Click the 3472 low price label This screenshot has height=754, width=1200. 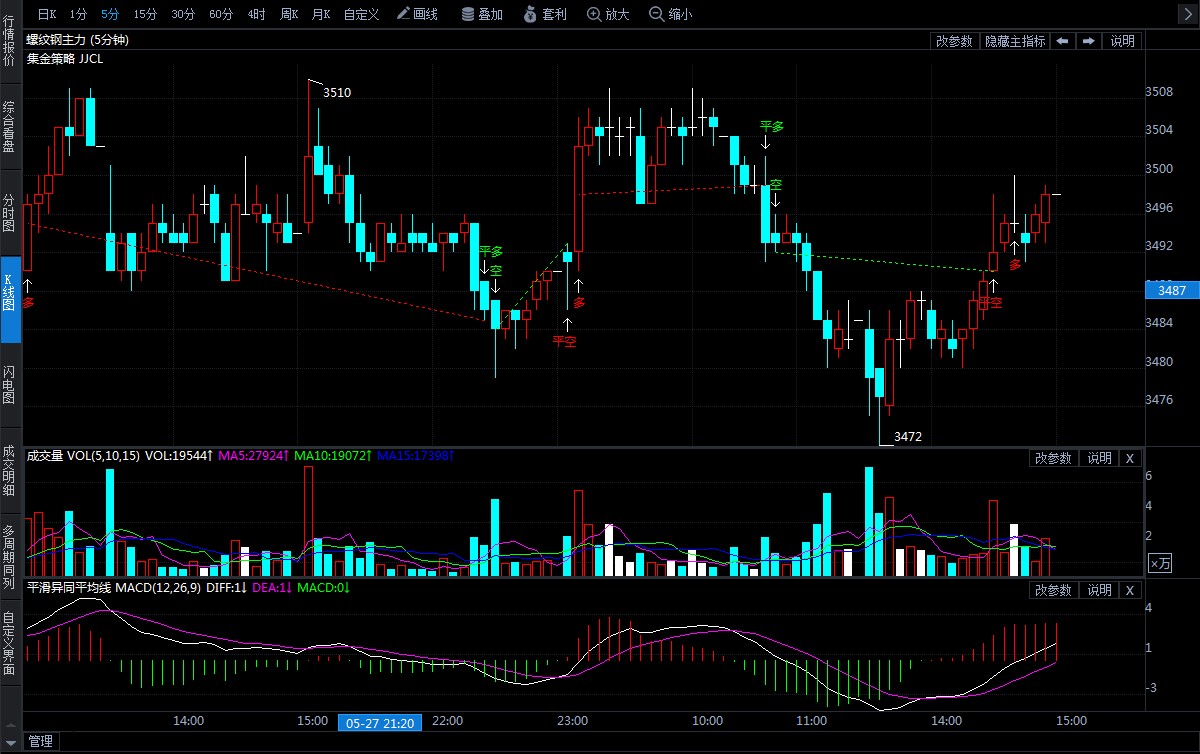tap(908, 437)
